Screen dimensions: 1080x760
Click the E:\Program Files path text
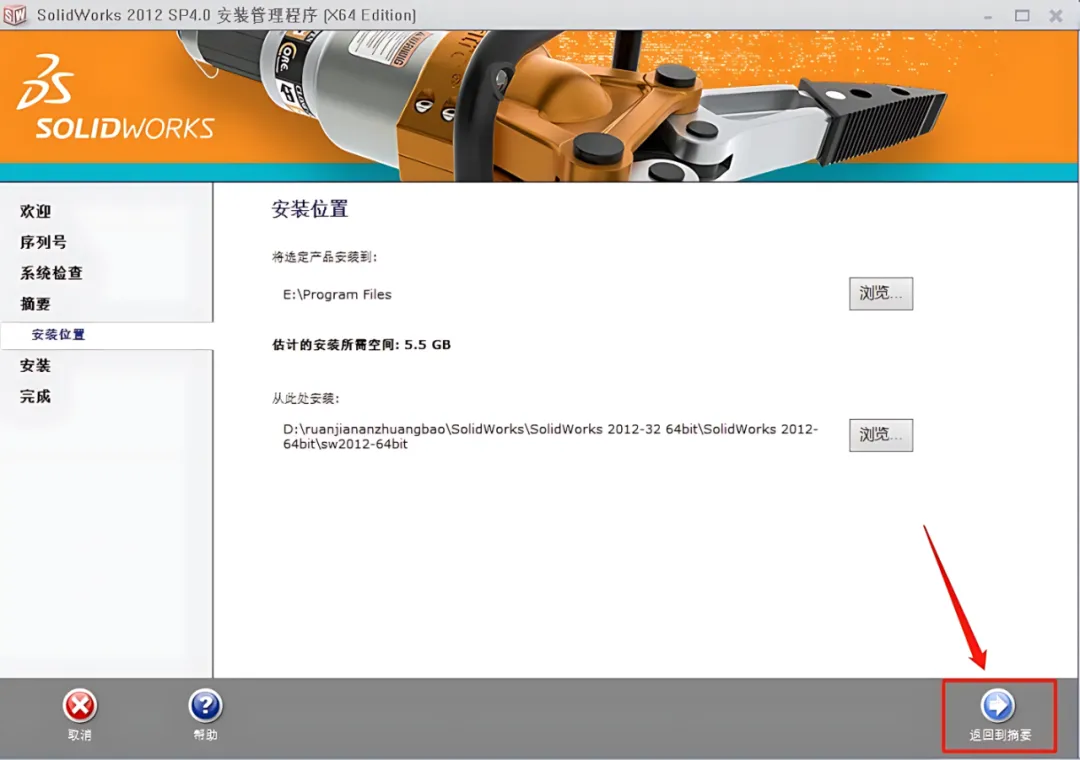(x=337, y=294)
